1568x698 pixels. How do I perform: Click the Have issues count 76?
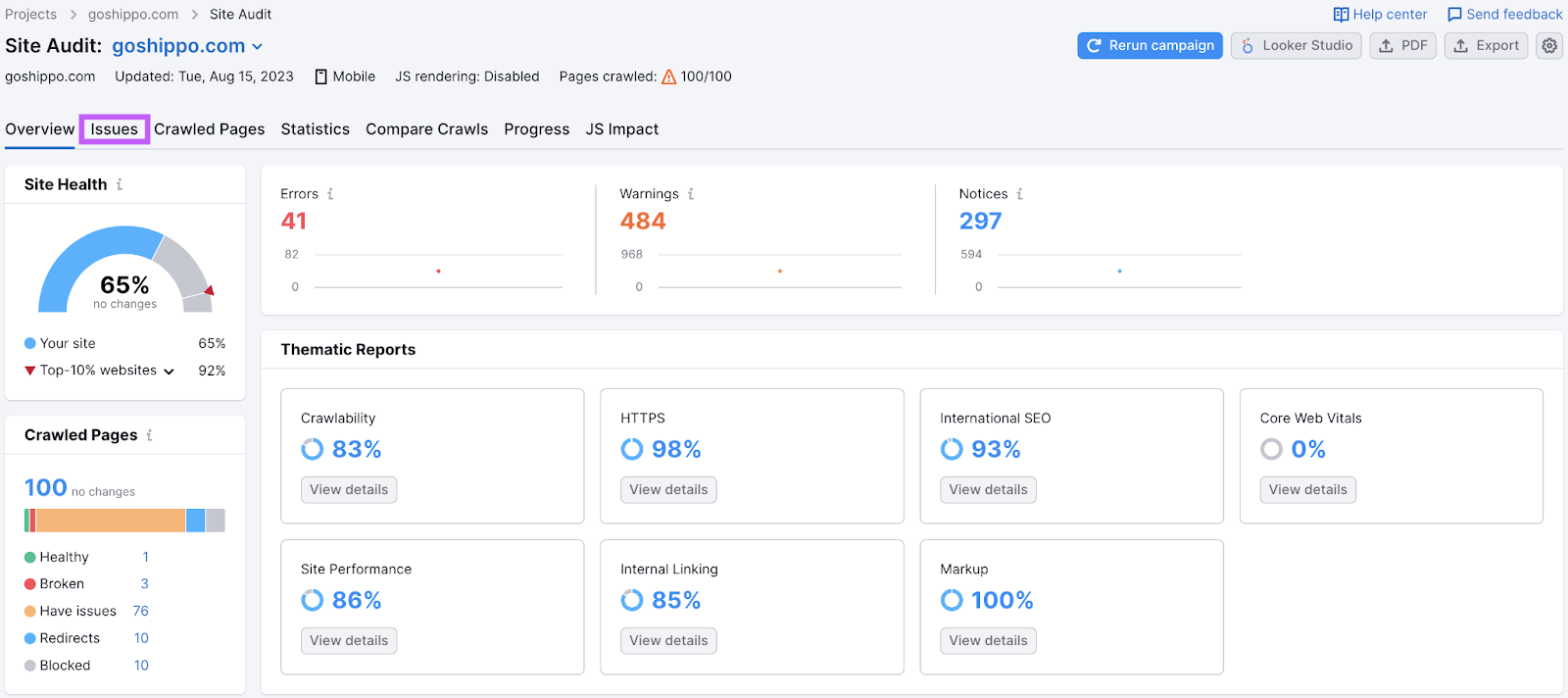141,611
